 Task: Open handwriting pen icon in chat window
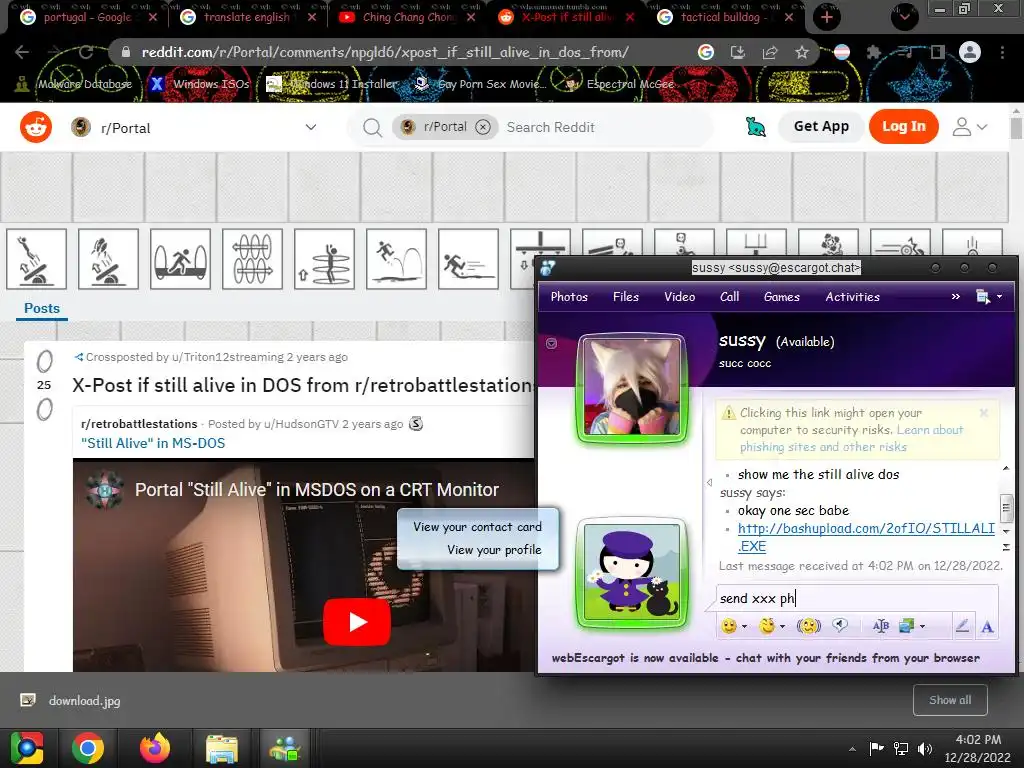click(962, 626)
